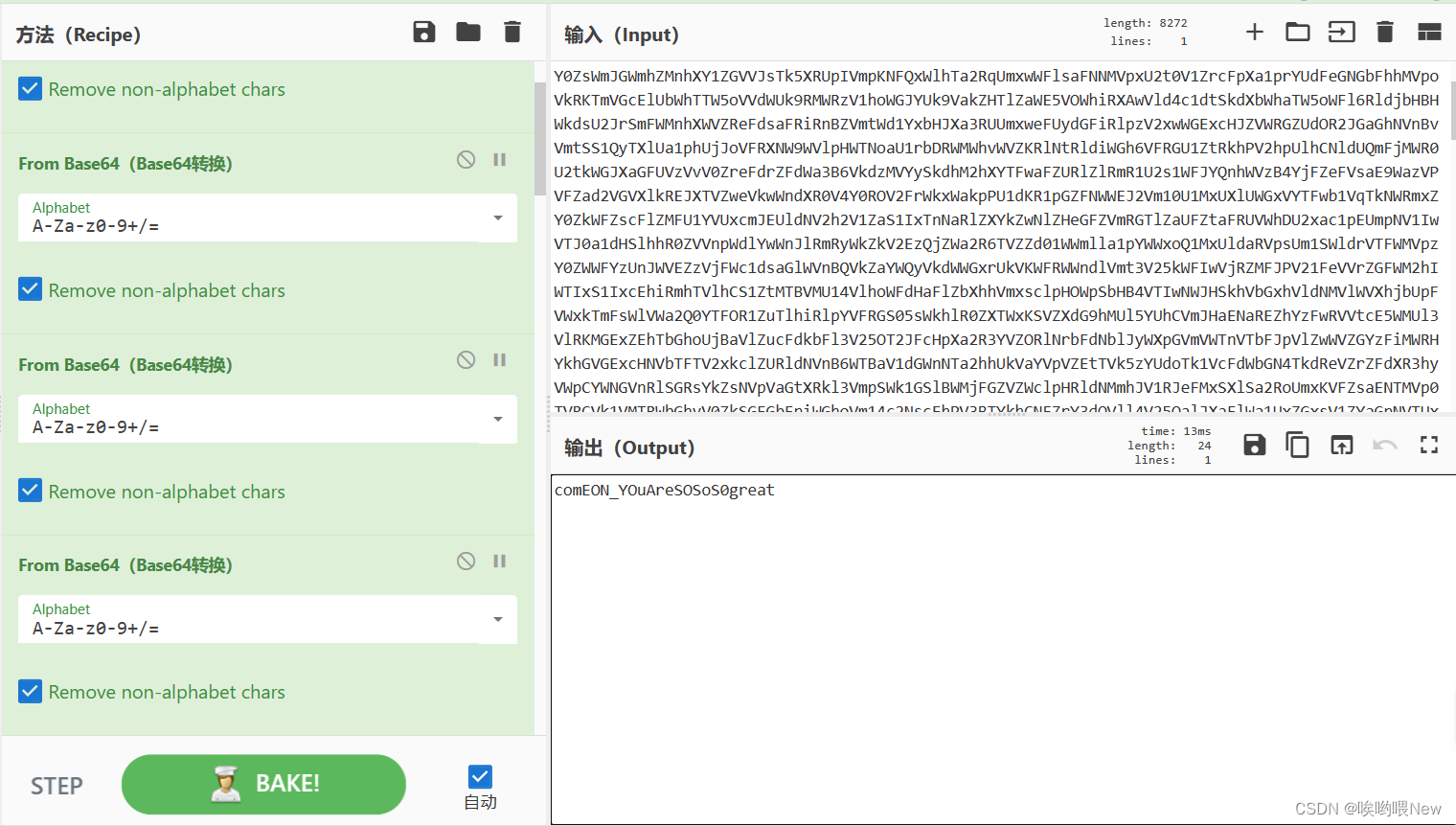The height and width of the screenshot is (826, 1456).
Task: Select the first From Base64 operation title
Action: (x=125, y=164)
